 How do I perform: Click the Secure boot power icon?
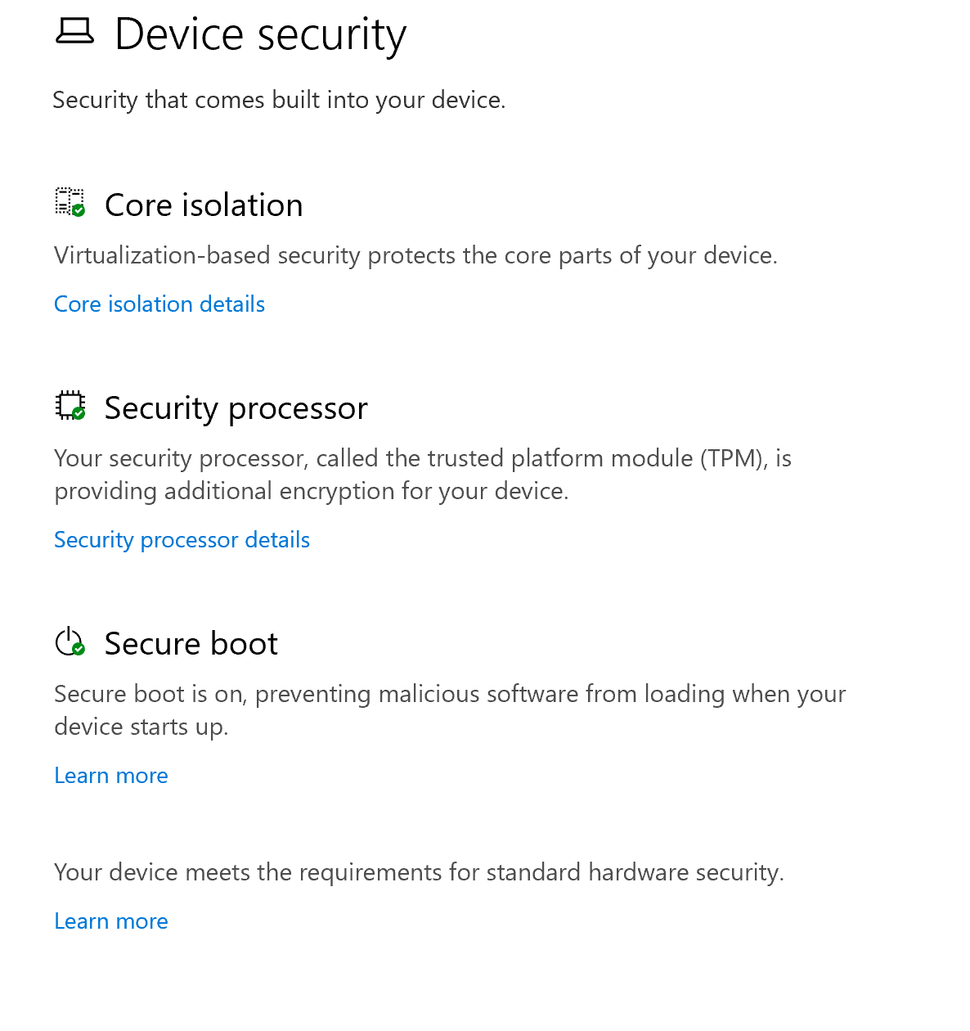click(67, 640)
